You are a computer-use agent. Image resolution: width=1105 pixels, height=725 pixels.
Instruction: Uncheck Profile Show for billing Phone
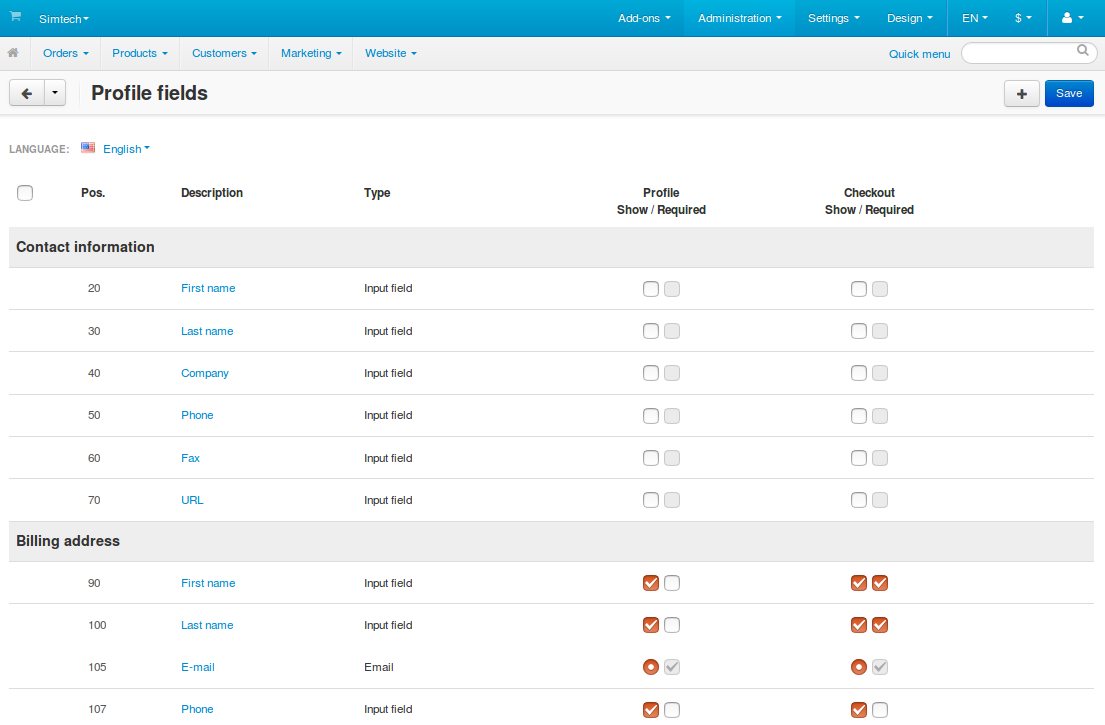[650, 709]
